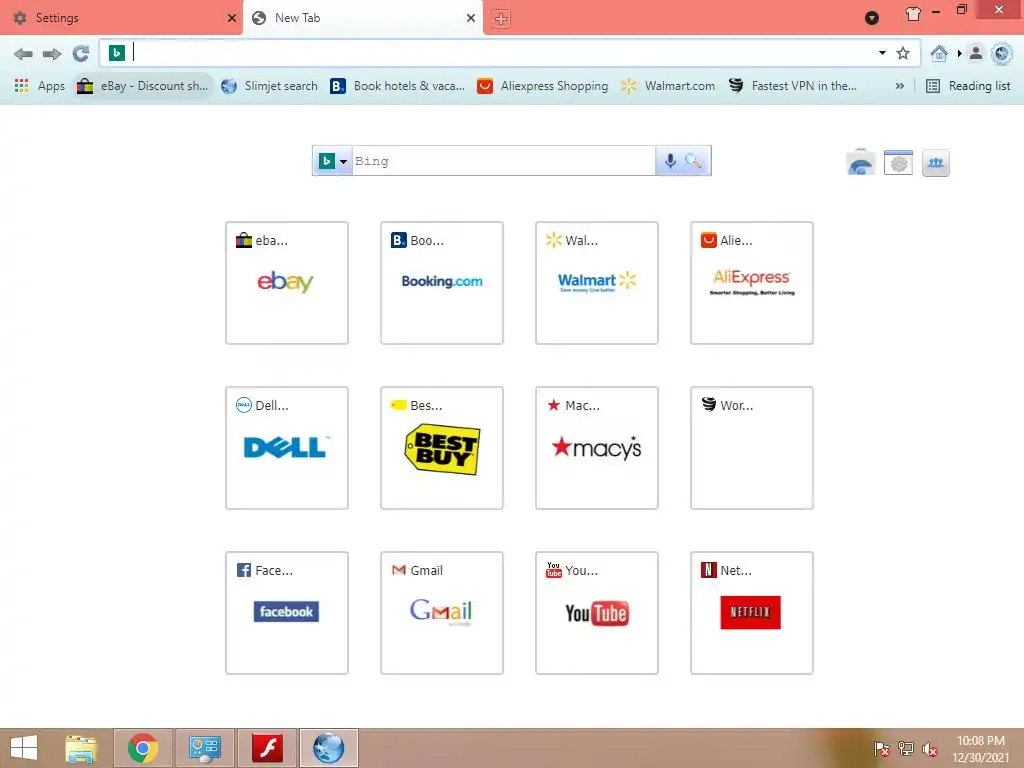Click the black circular download arrow icon

coord(872,18)
